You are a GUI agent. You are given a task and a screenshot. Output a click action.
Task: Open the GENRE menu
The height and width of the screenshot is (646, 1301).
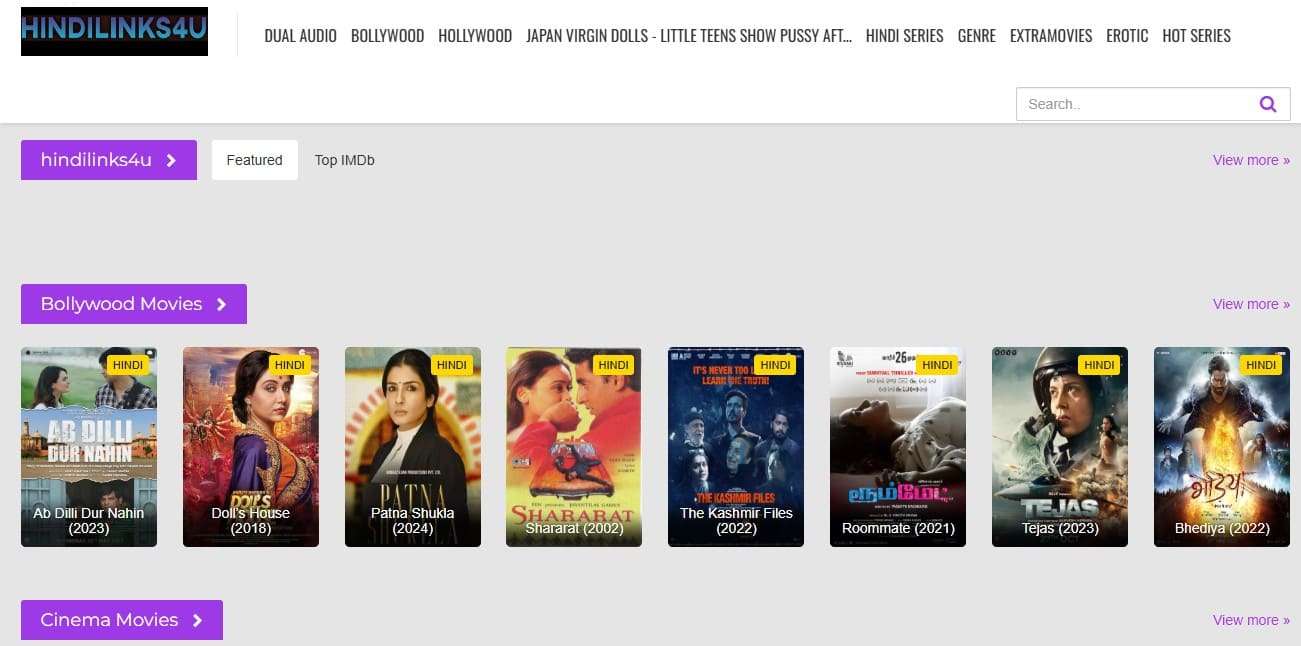click(x=976, y=36)
